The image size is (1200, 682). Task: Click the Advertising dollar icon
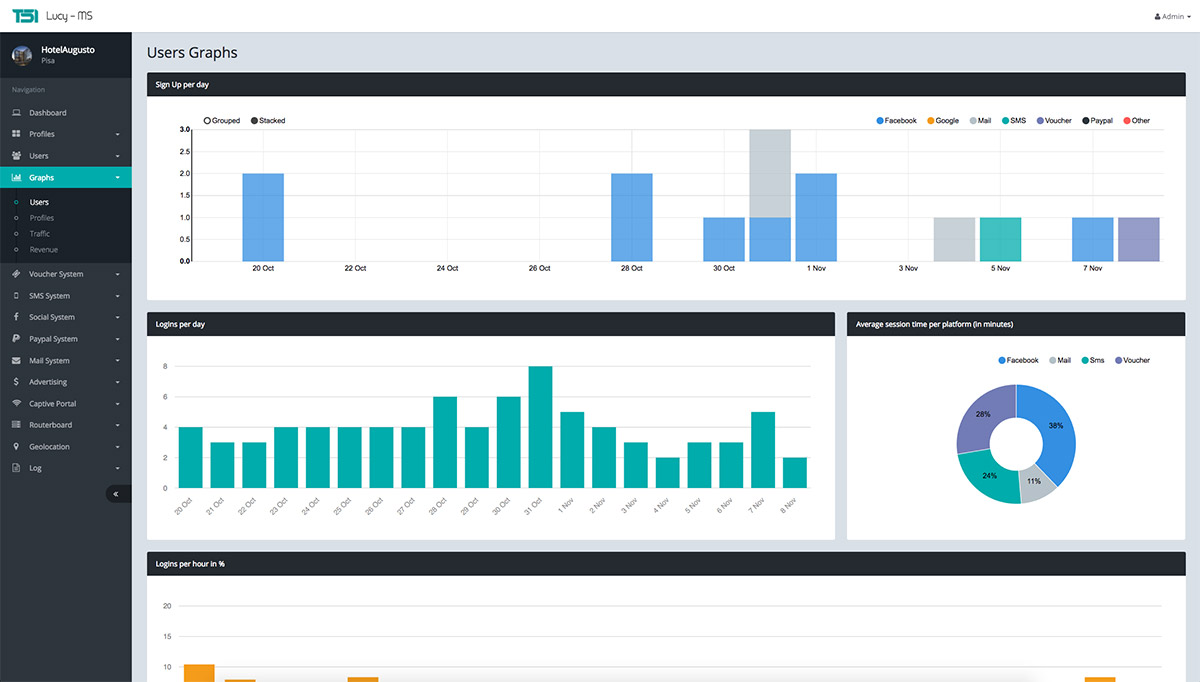(17, 382)
